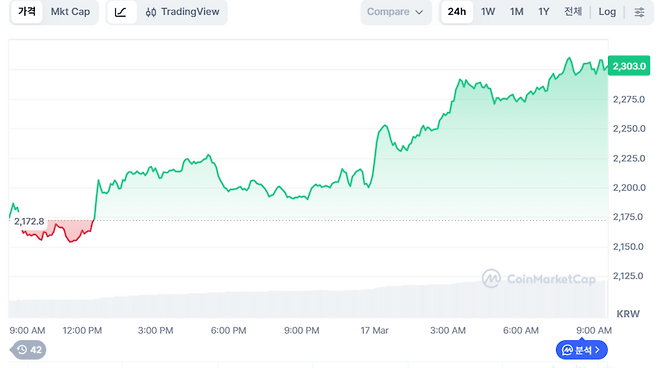Click the 2,250.0 price axis label
This screenshot has width=658, height=368.
click(629, 129)
